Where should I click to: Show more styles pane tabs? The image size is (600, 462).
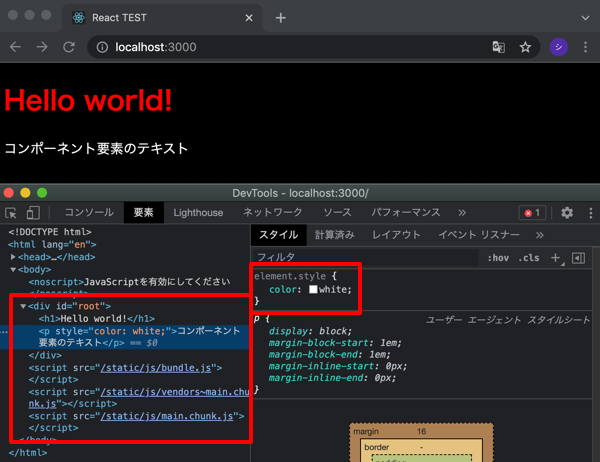tap(540, 235)
